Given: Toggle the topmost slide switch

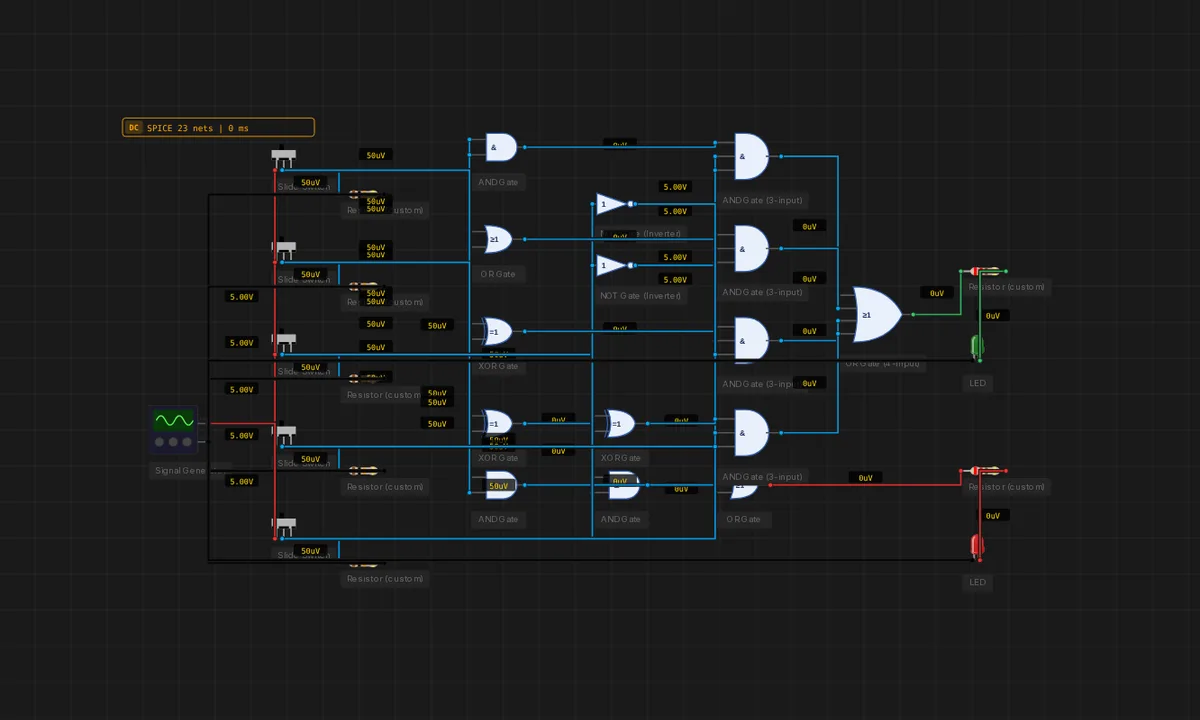Looking at the screenshot, I should coord(284,157).
